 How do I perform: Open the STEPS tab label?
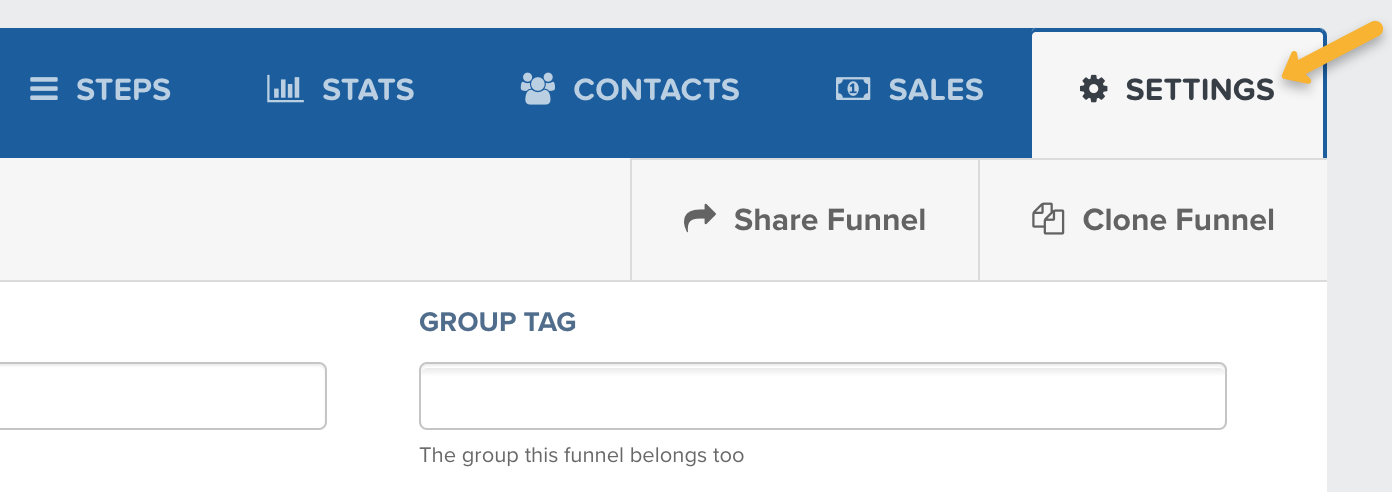[x=123, y=90]
